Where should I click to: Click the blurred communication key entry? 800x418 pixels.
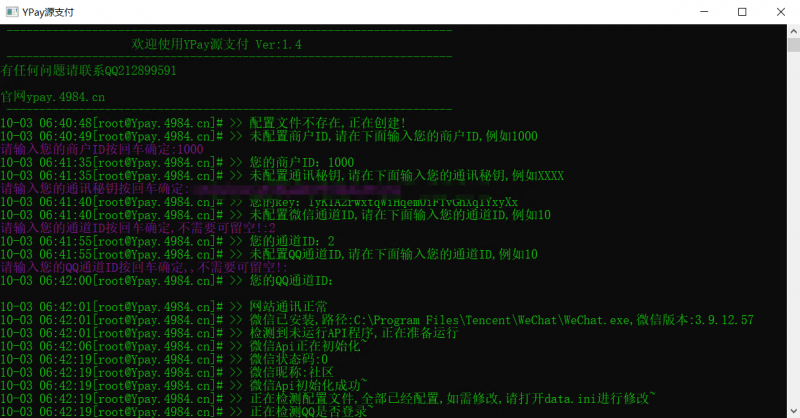click(297, 189)
